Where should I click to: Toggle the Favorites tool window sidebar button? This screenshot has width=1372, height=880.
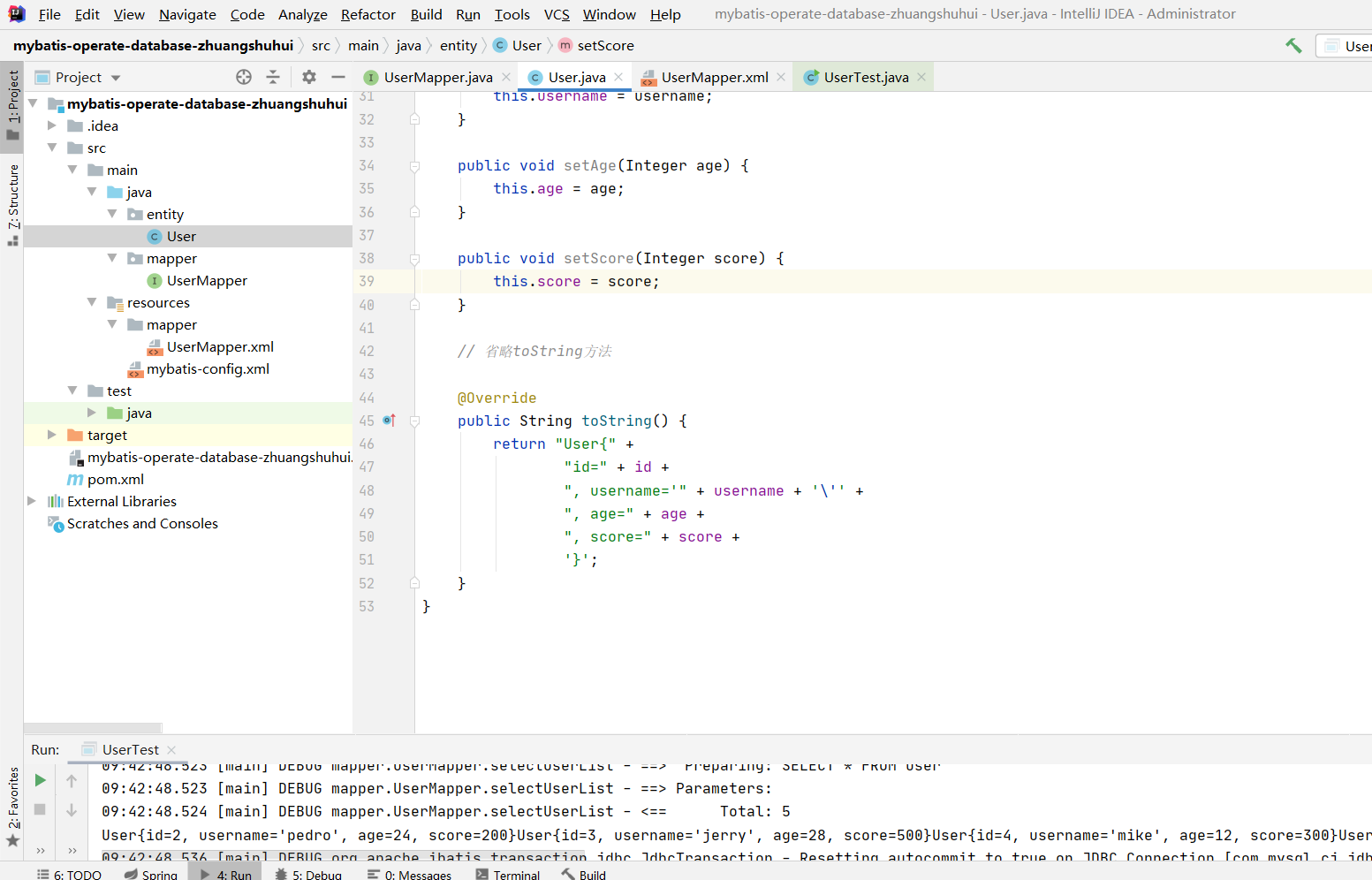[x=12, y=808]
